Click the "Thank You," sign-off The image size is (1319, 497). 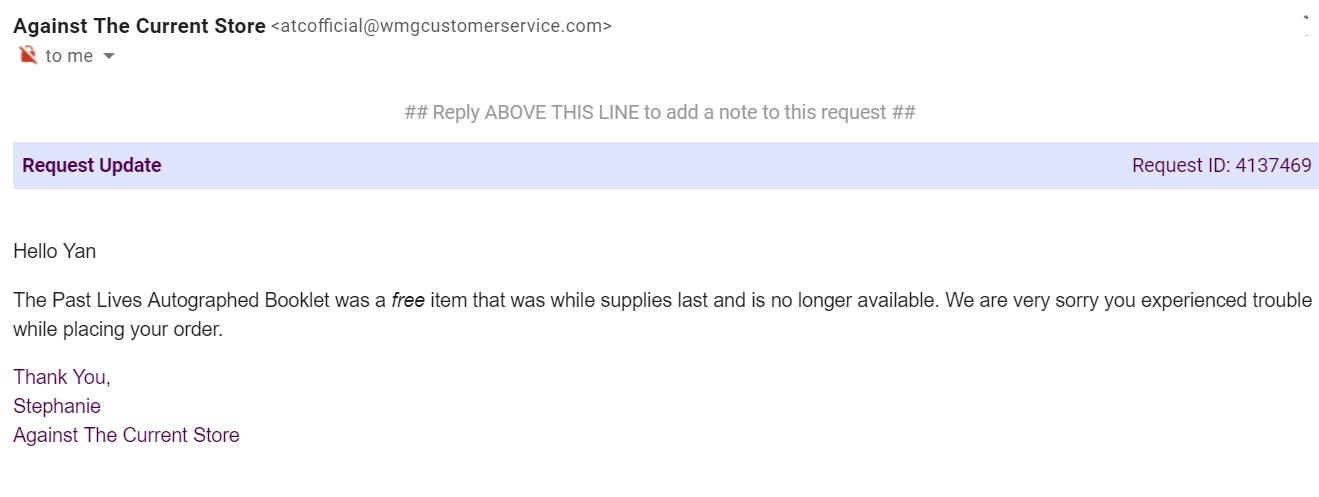62,377
